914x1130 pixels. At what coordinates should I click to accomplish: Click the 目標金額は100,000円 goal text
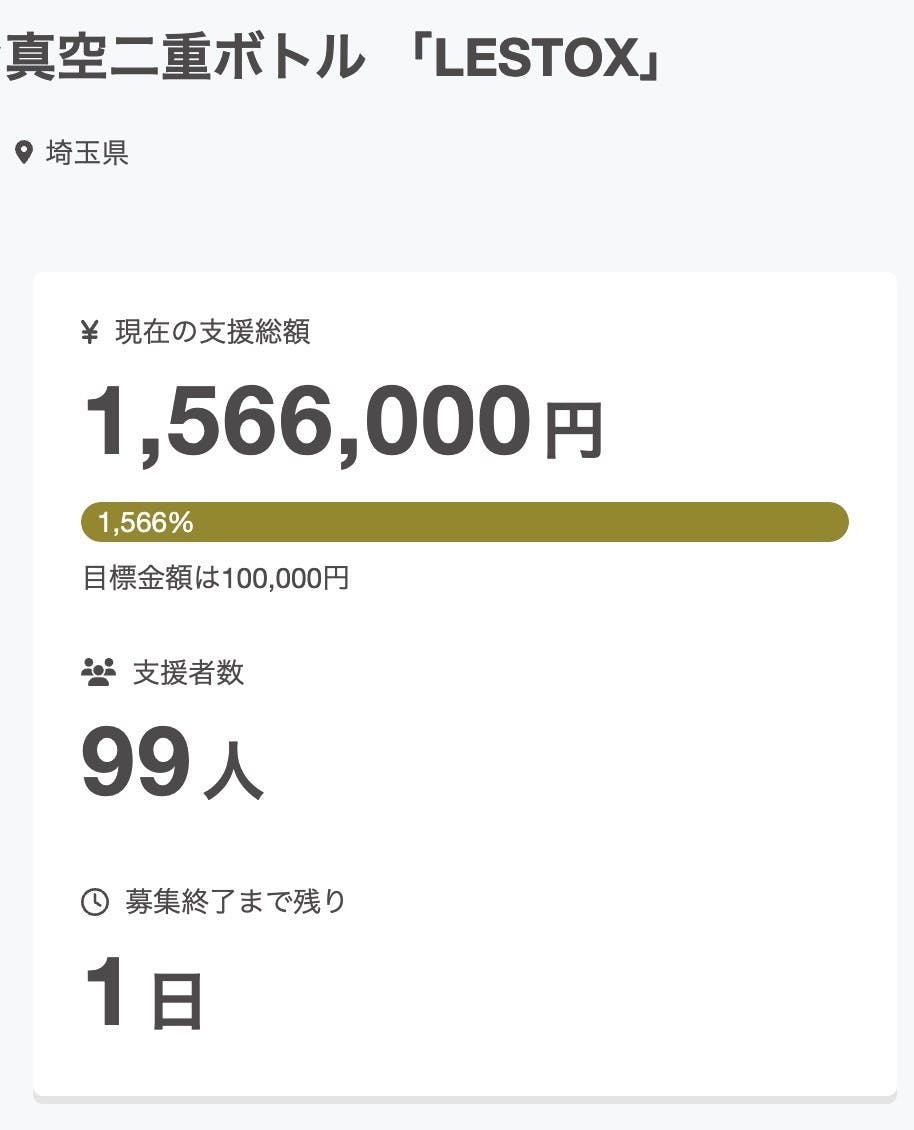pyautogui.click(x=216, y=578)
